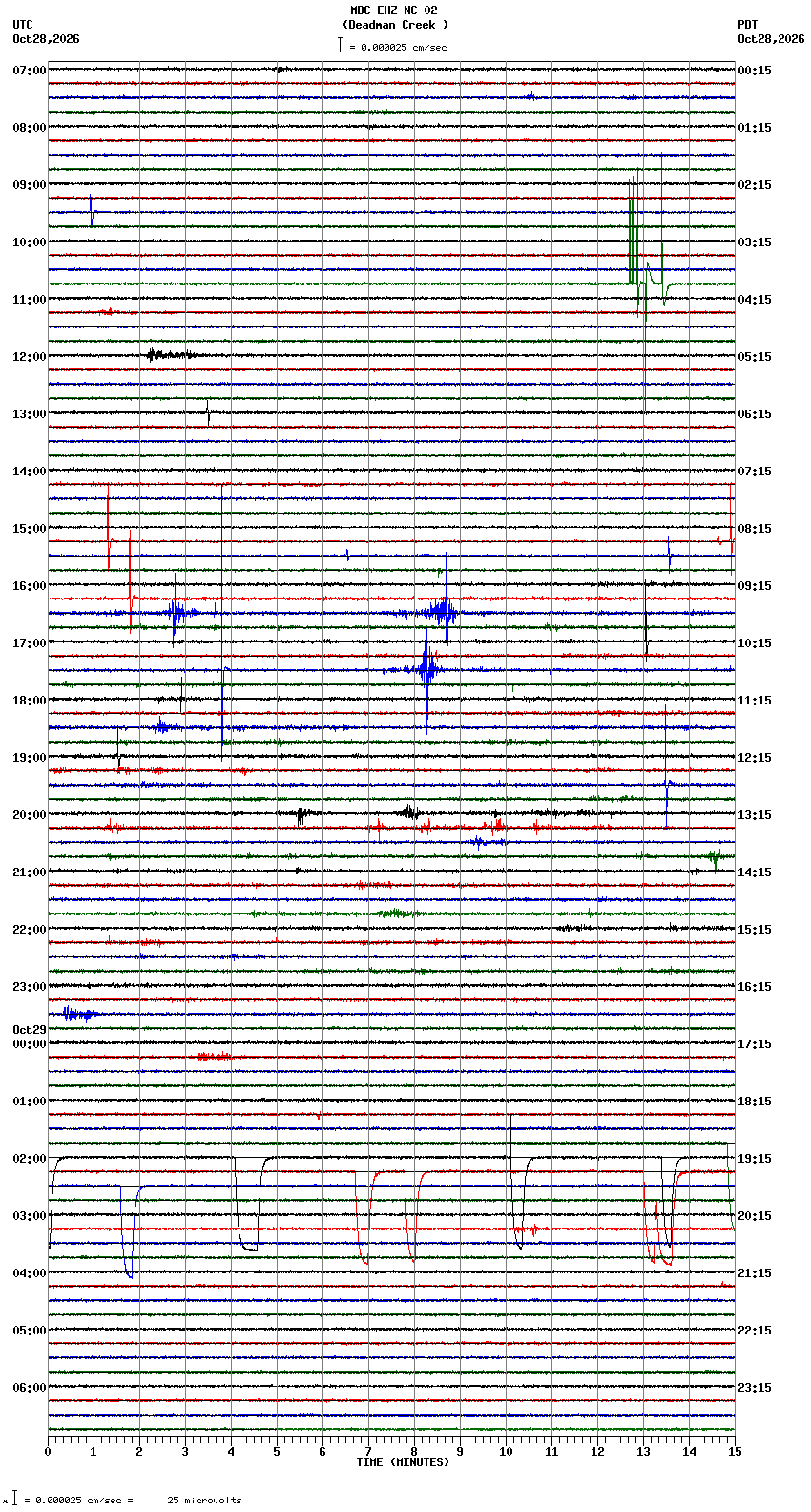Image resolution: width=811 pixels, height=1512 pixels.
Task: Click the 00:15 PDT time label
Action: tap(755, 71)
